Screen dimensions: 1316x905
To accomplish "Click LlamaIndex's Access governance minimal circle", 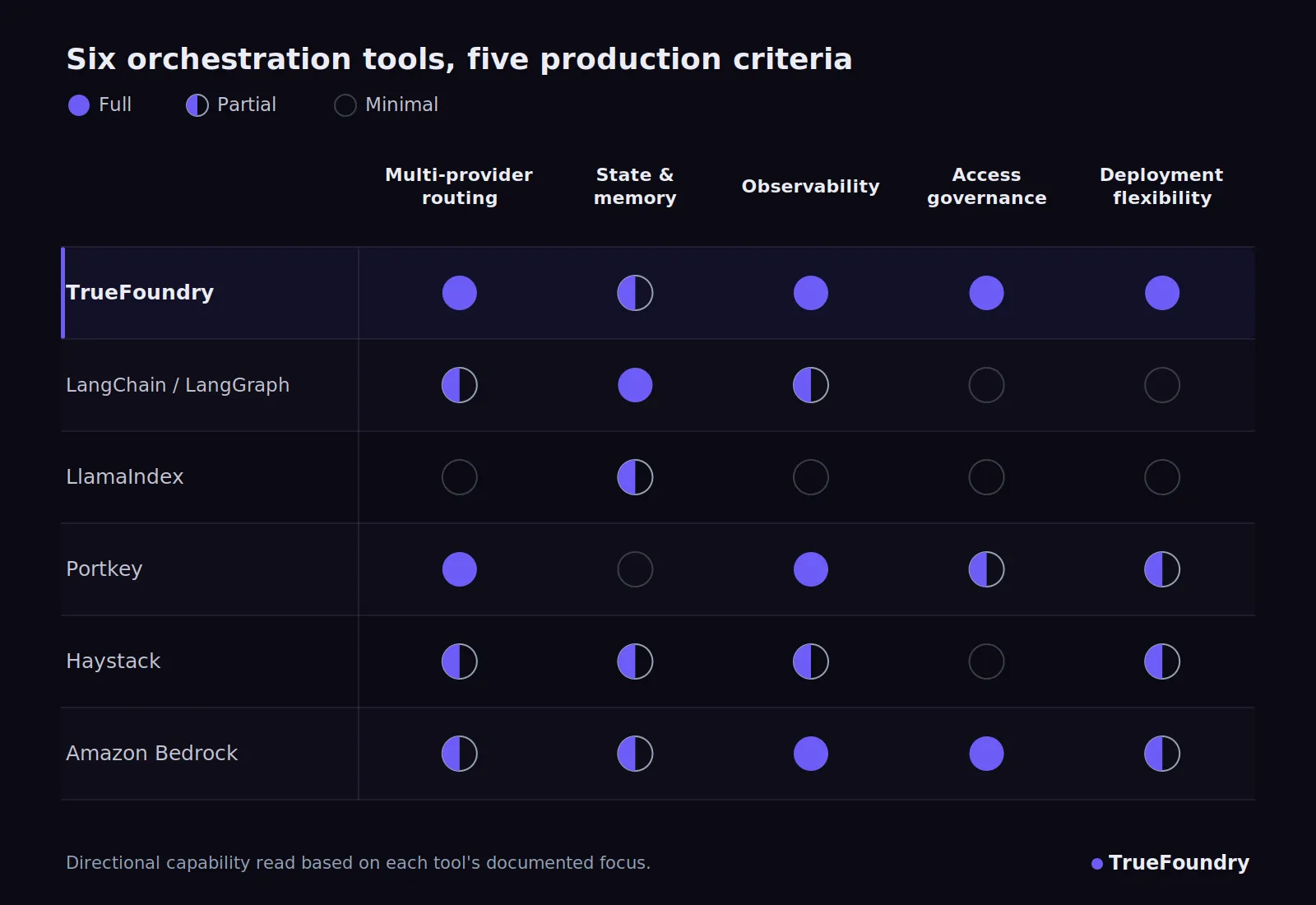I will pos(986,477).
